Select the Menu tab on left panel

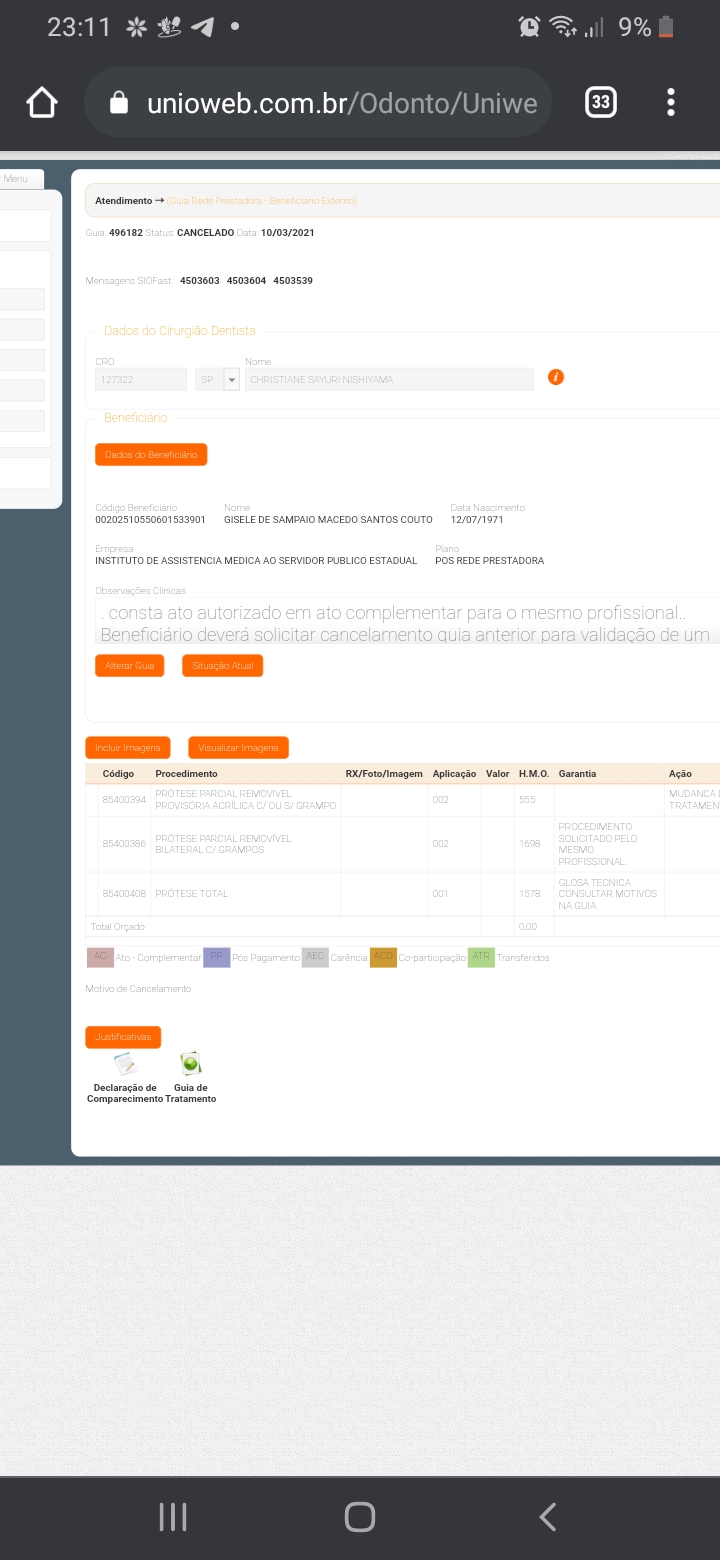click(x=20, y=179)
